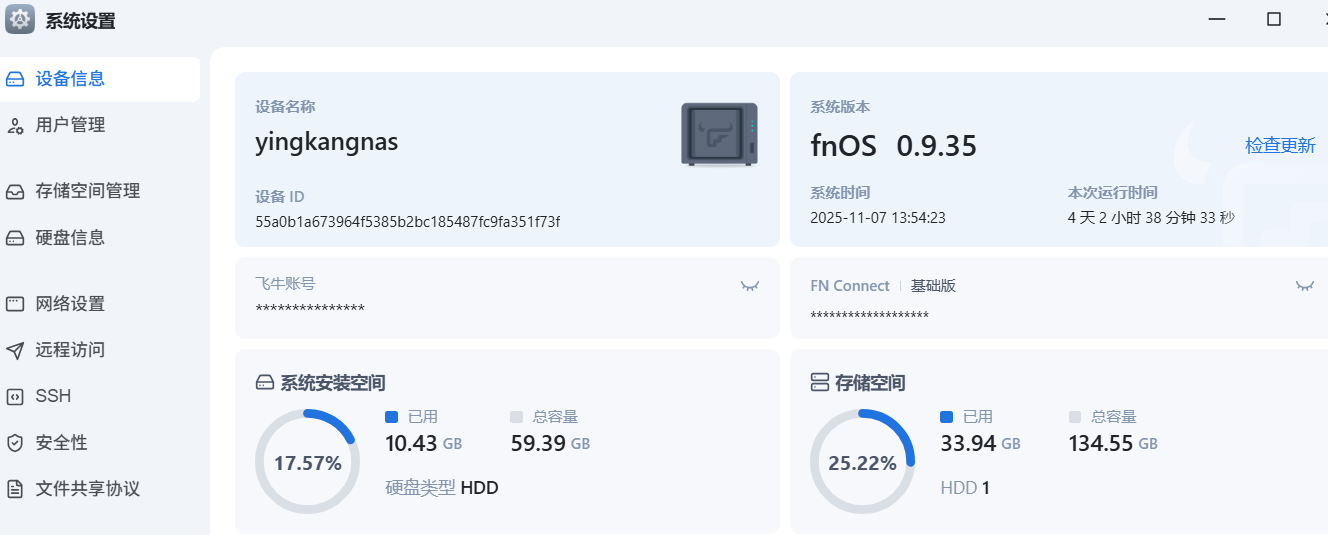Click the 25.22% storage usage ring
Screen dimensions: 1328x535
point(861,462)
